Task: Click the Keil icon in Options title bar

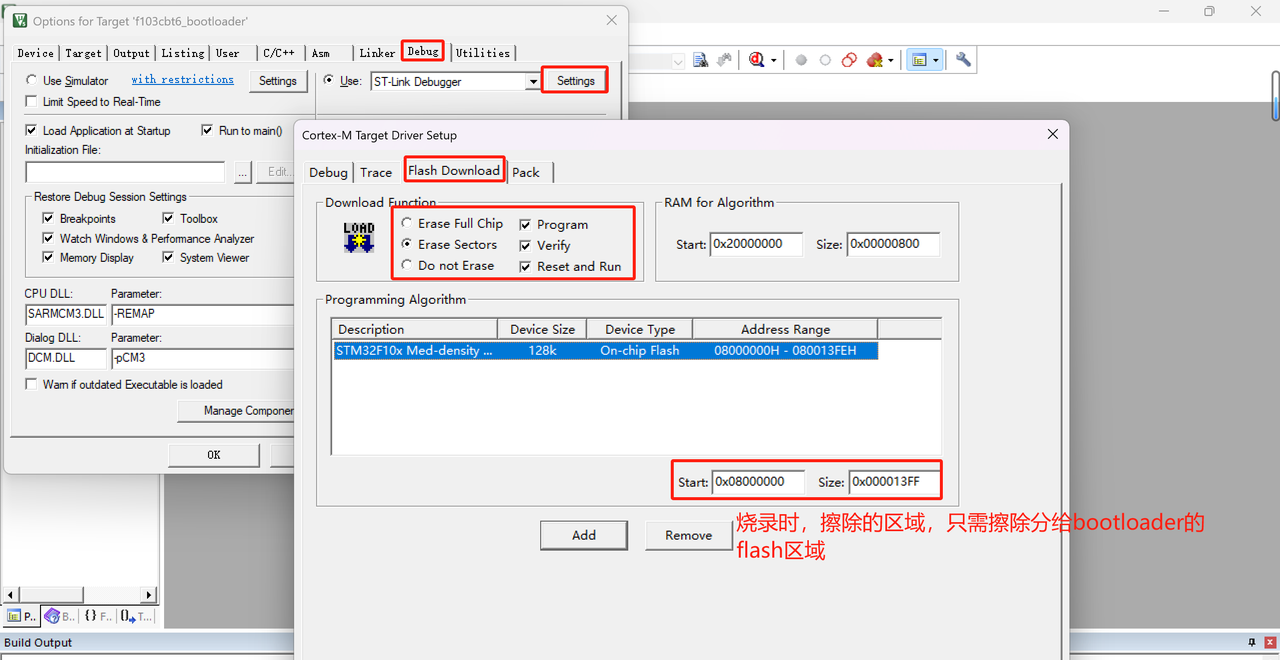Action: coord(19,20)
